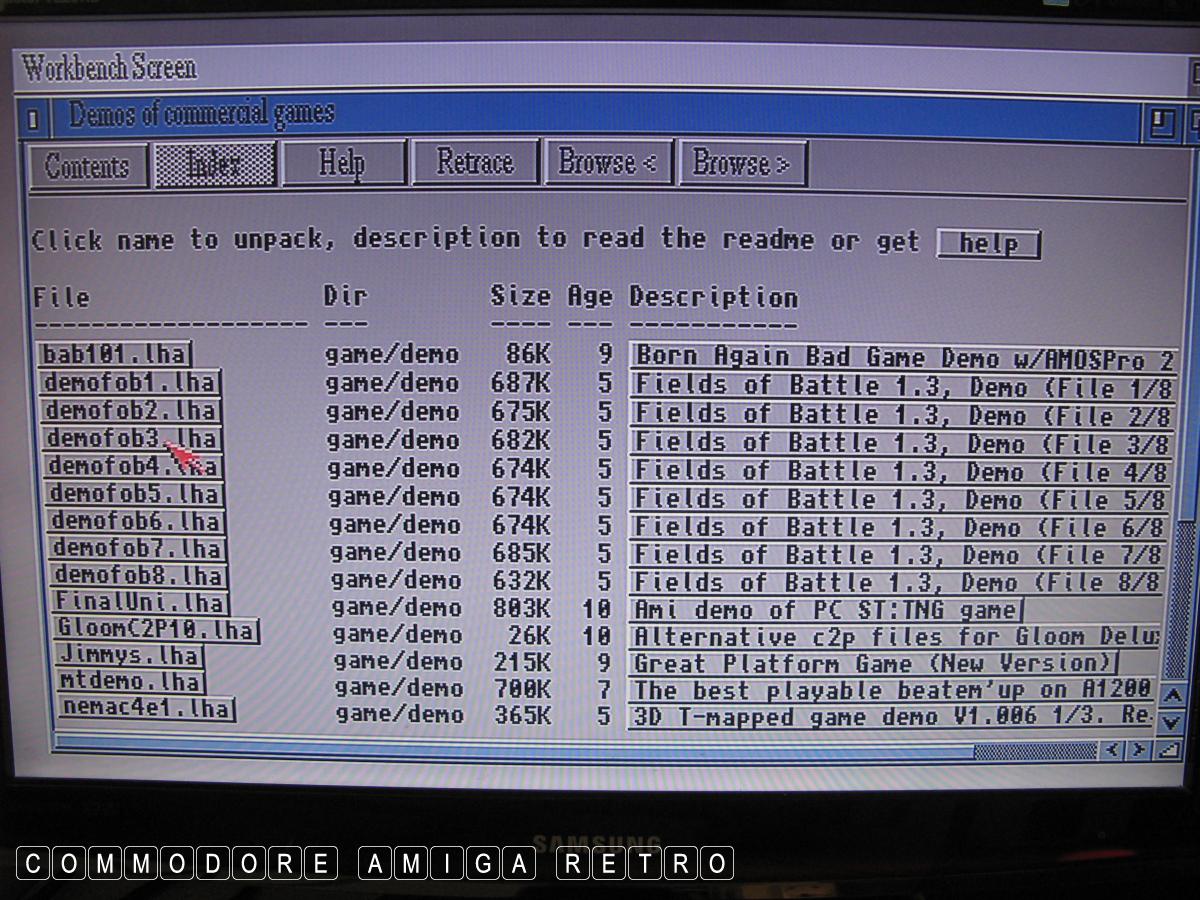Image resolution: width=1200 pixels, height=900 pixels.
Task: Click the vertical scroll up arrow
Action: [1174, 694]
